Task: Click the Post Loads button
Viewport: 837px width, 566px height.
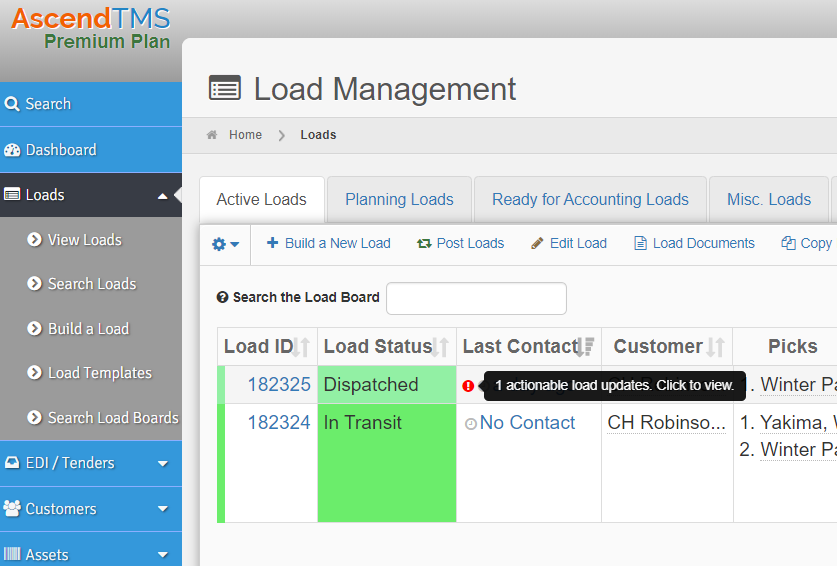Action: point(460,243)
